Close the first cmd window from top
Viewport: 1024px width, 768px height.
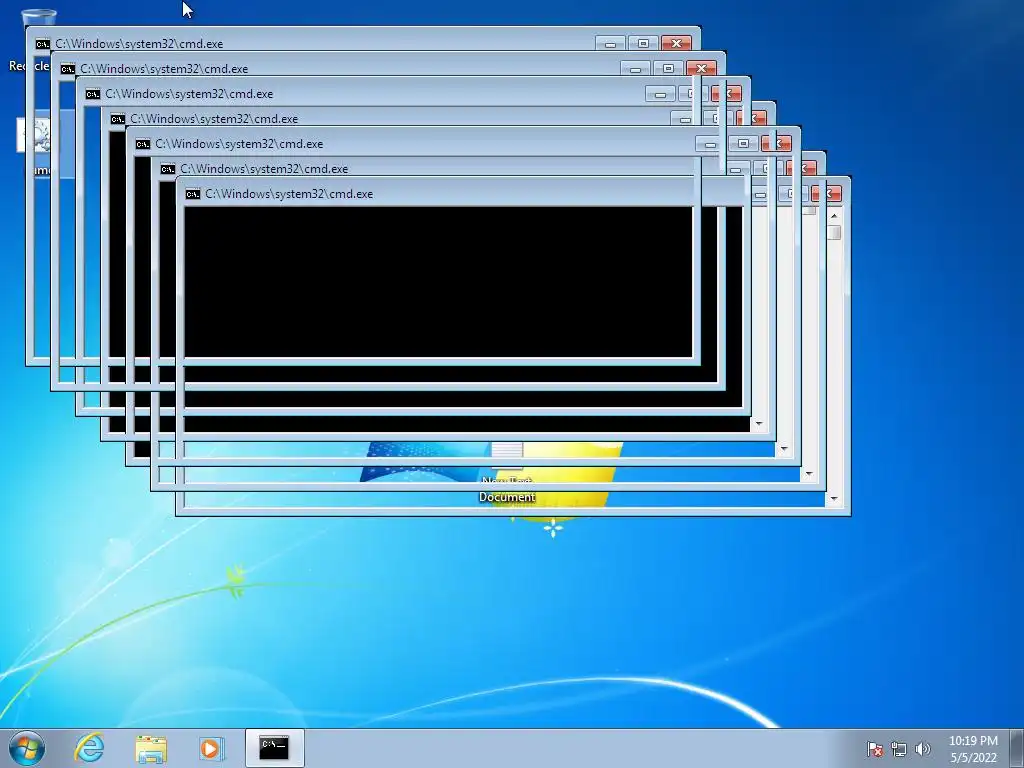[x=677, y=44]
